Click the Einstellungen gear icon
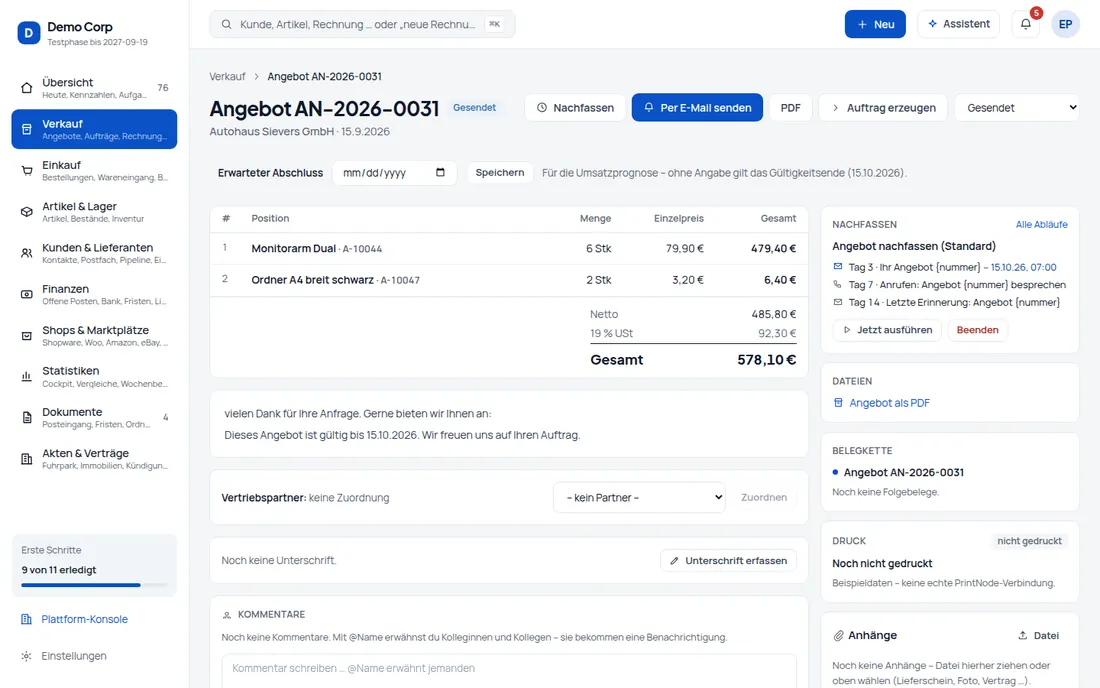The height and width of the screenshot is (688, 1100). point(27,656)
